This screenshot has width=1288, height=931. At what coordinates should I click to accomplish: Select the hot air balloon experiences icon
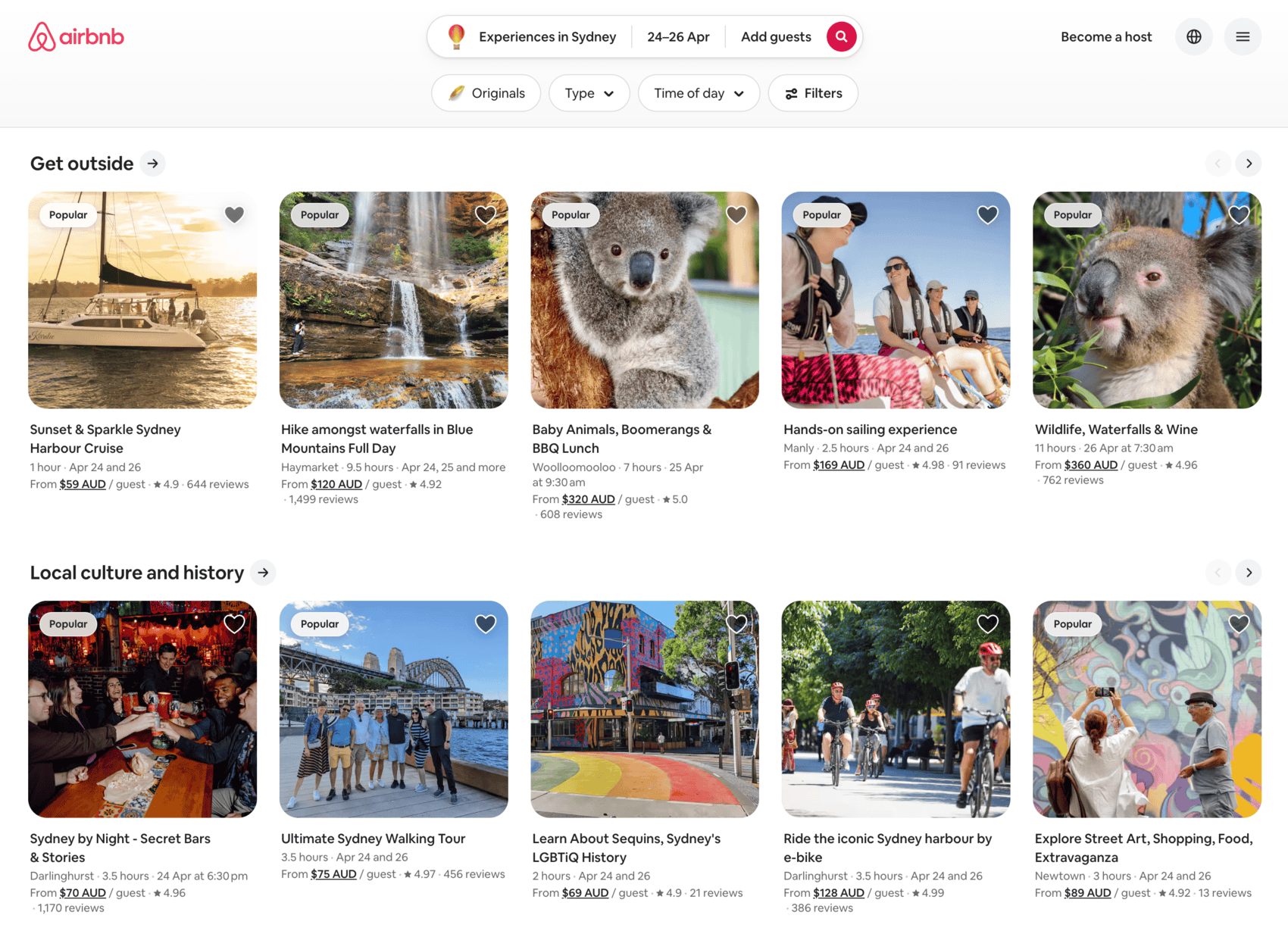[x=456, y=36]
